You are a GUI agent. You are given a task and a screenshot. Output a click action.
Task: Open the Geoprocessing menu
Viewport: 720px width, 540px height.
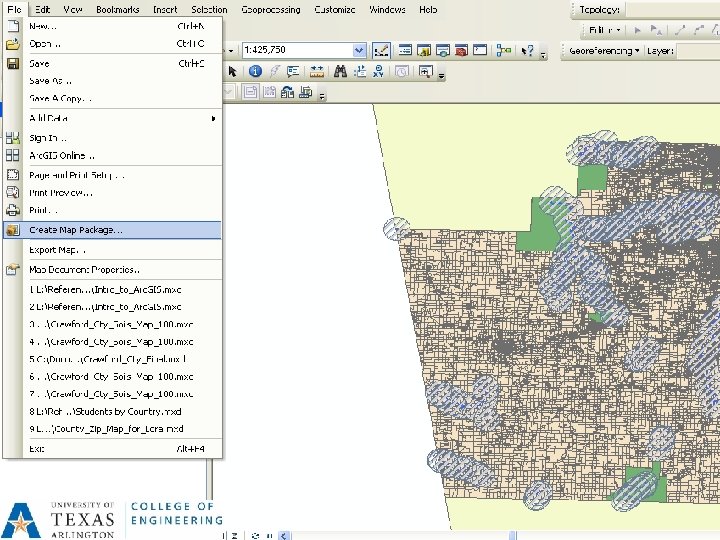click(271, 9)
